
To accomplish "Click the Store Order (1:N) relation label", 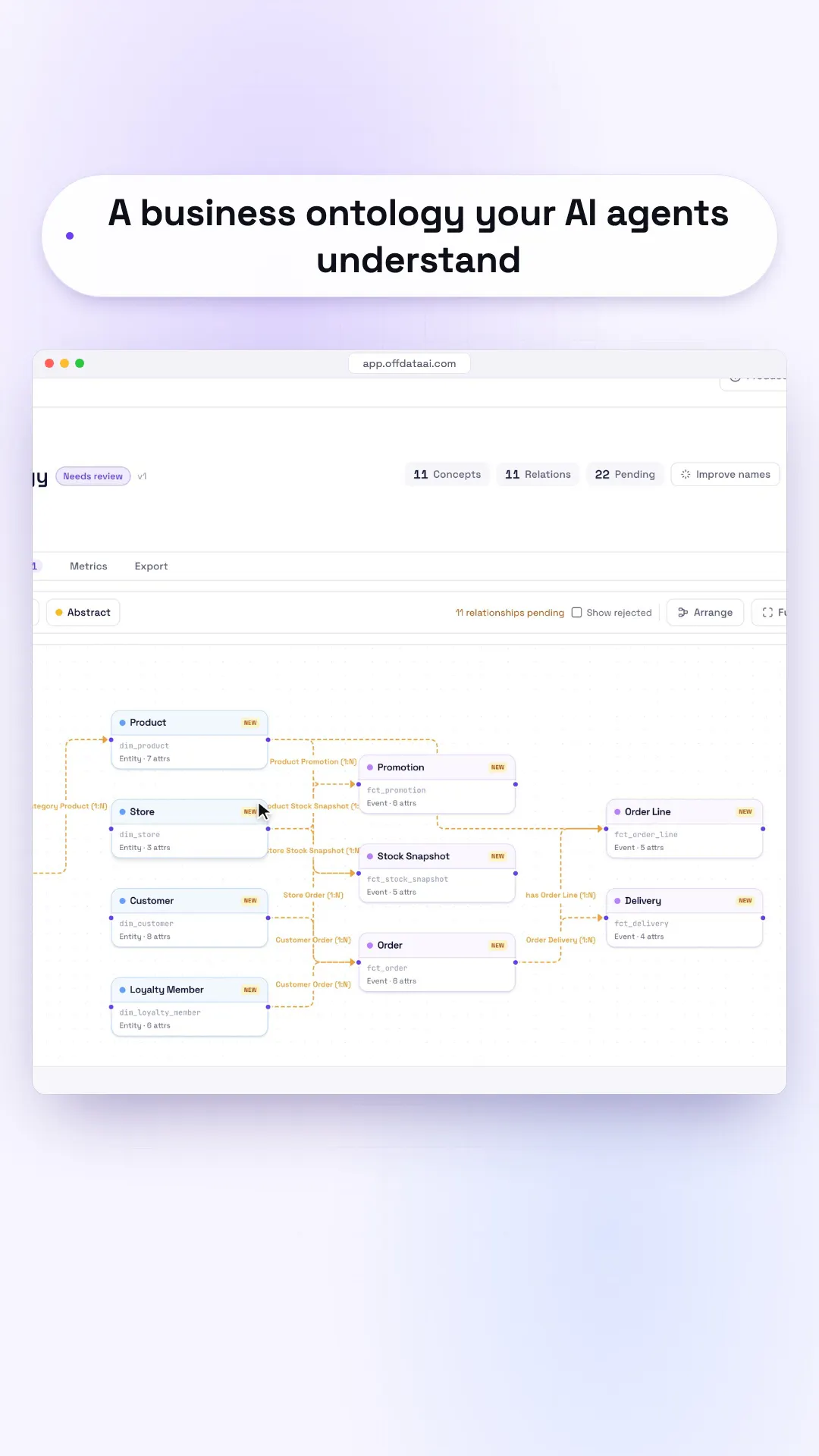I will click(313, 895).
